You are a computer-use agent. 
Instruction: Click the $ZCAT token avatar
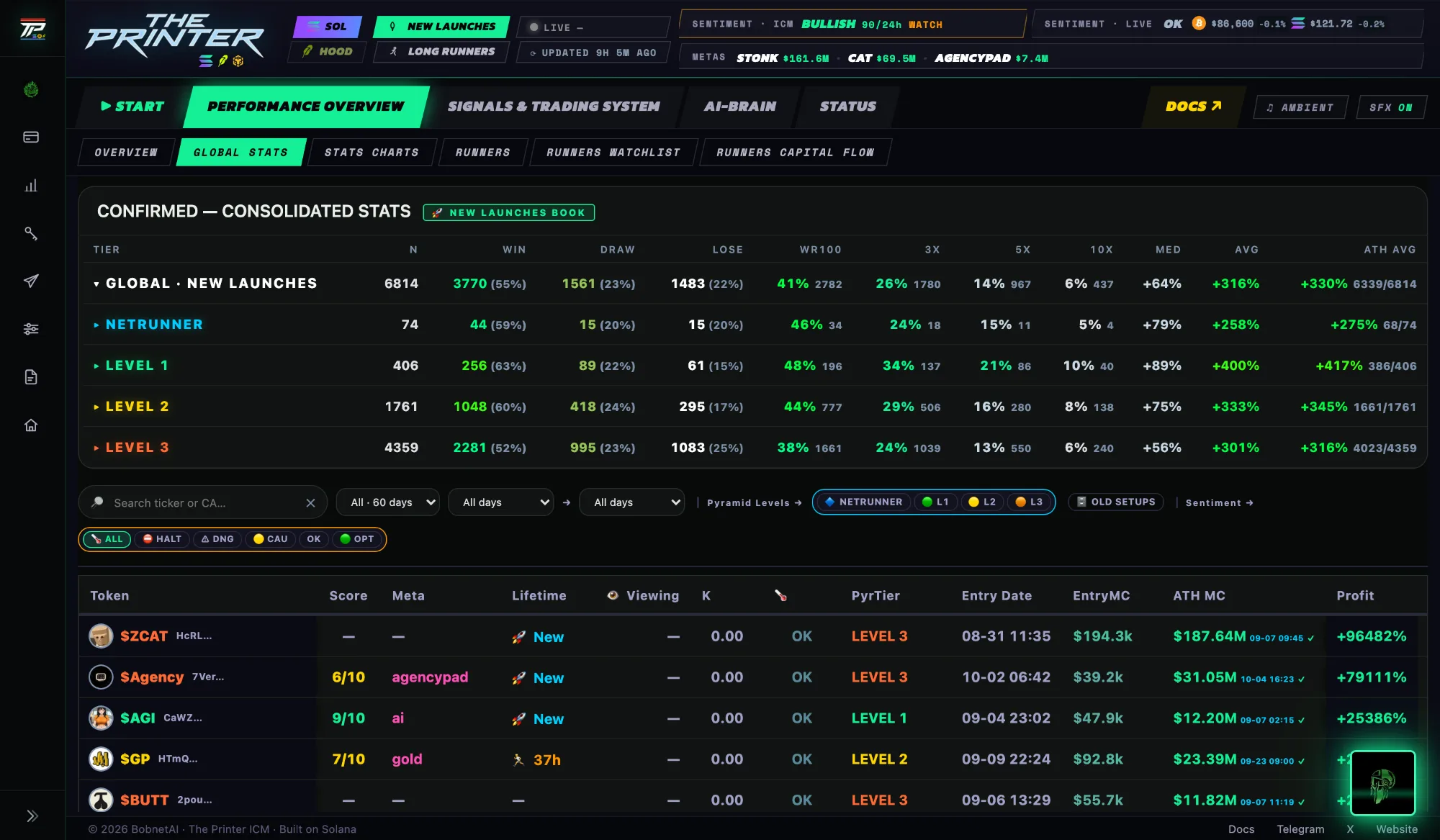[101, 636]
